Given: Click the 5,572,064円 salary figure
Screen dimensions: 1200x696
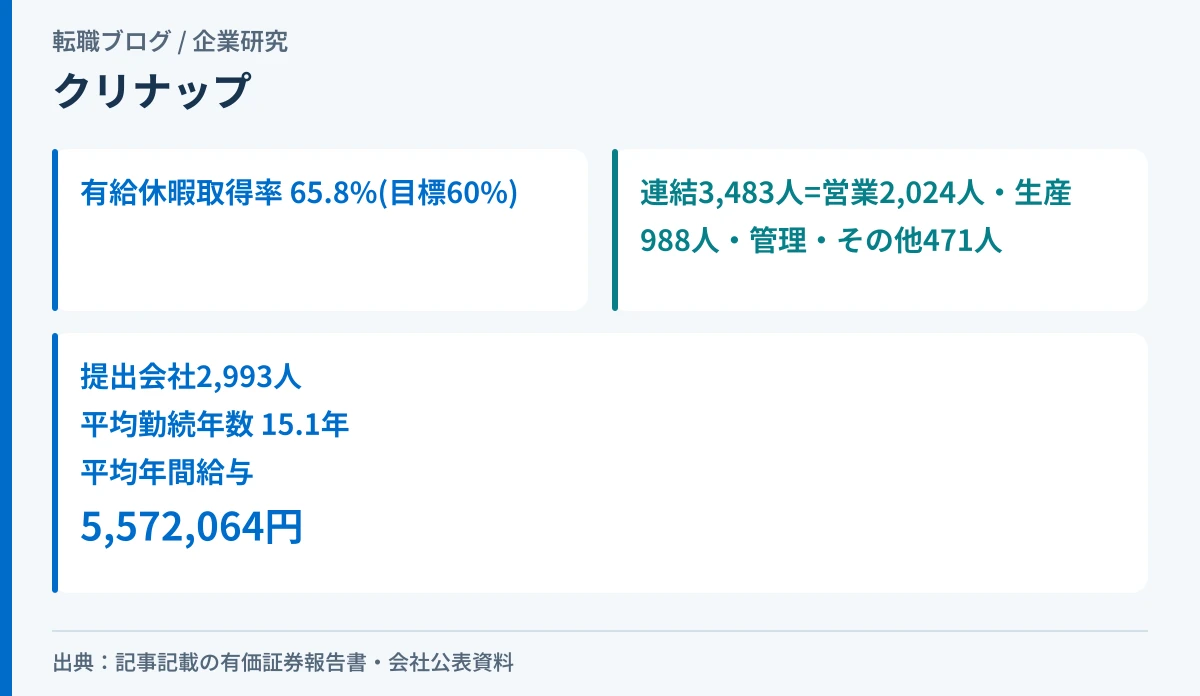Looking at the screenshot, I should 191,526.
